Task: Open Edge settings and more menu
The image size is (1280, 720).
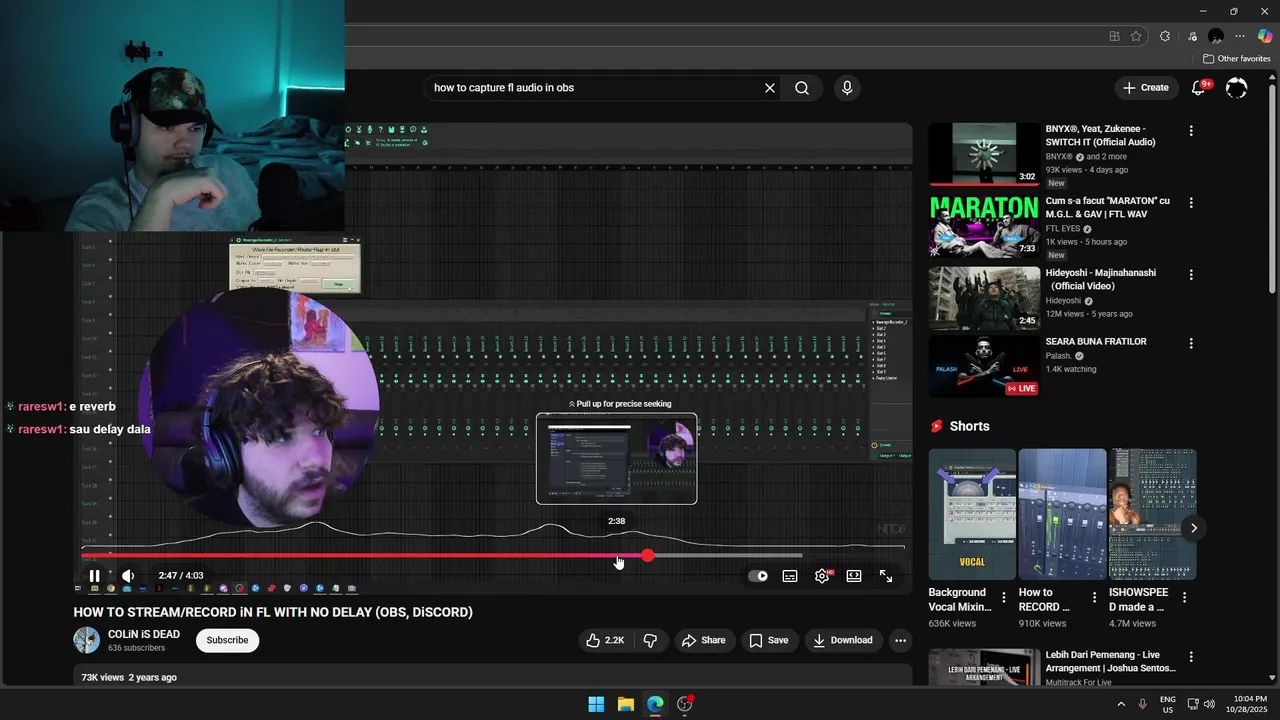Action: 1240,36
